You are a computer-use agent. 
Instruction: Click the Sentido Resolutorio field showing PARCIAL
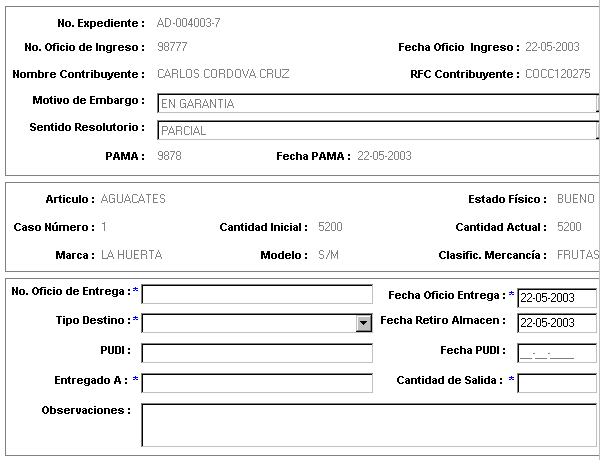point(378,130)
